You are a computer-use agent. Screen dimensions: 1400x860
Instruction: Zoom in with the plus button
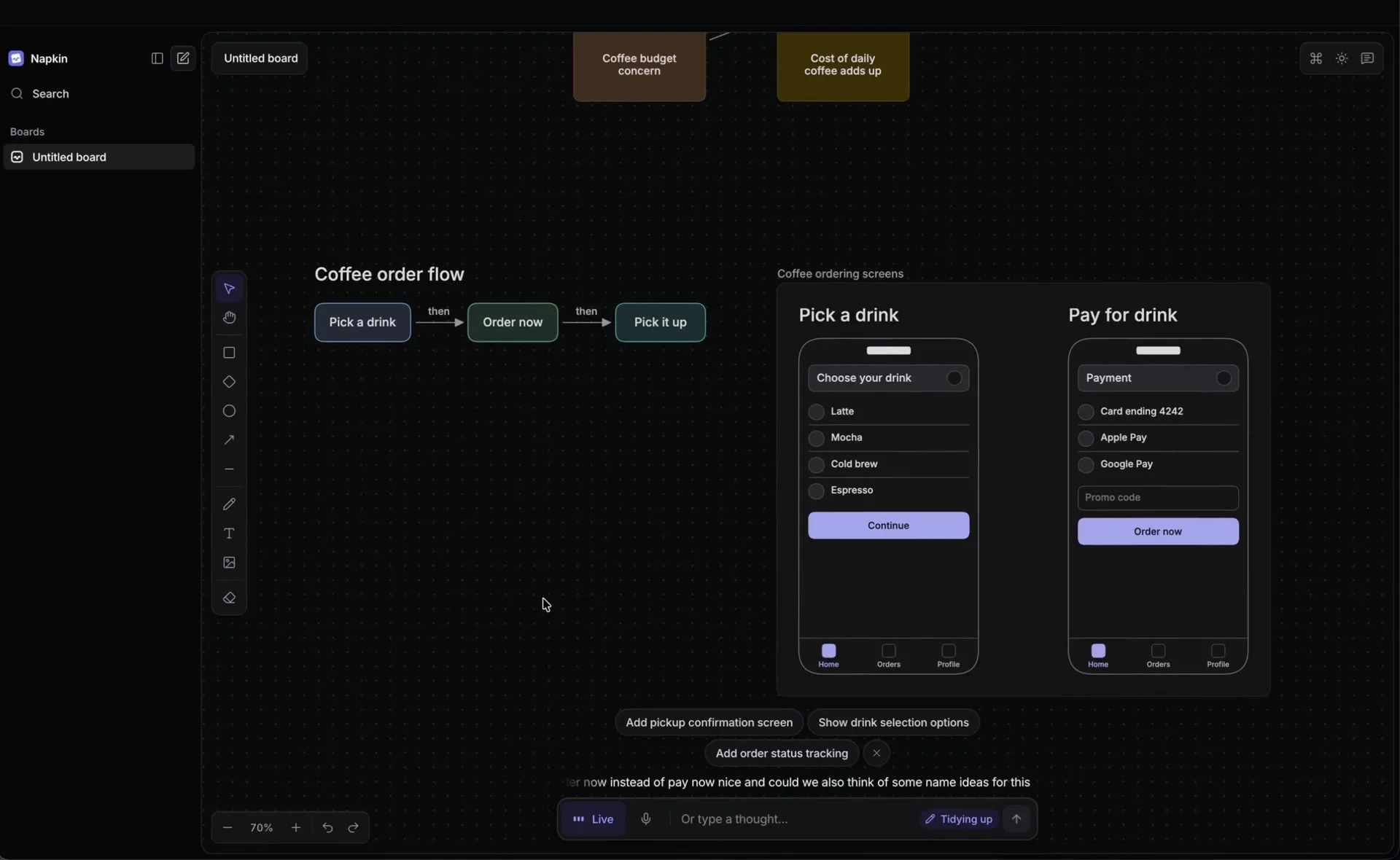click(296, 828)
